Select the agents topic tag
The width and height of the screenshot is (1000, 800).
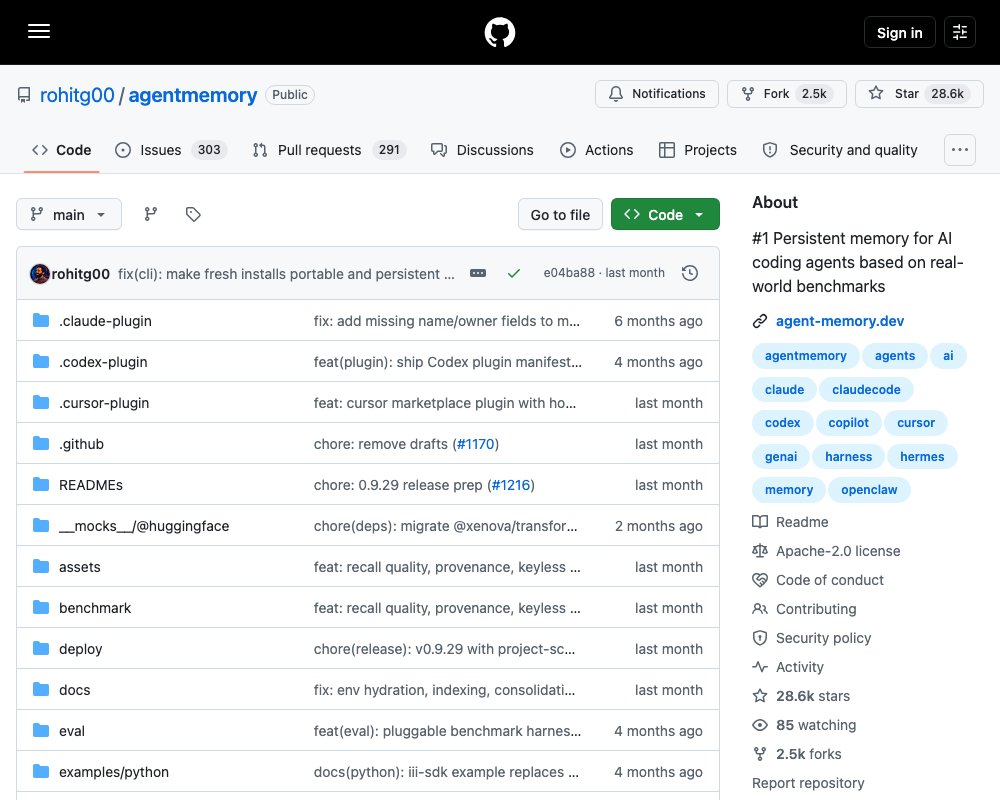click(x=895, y=356)
